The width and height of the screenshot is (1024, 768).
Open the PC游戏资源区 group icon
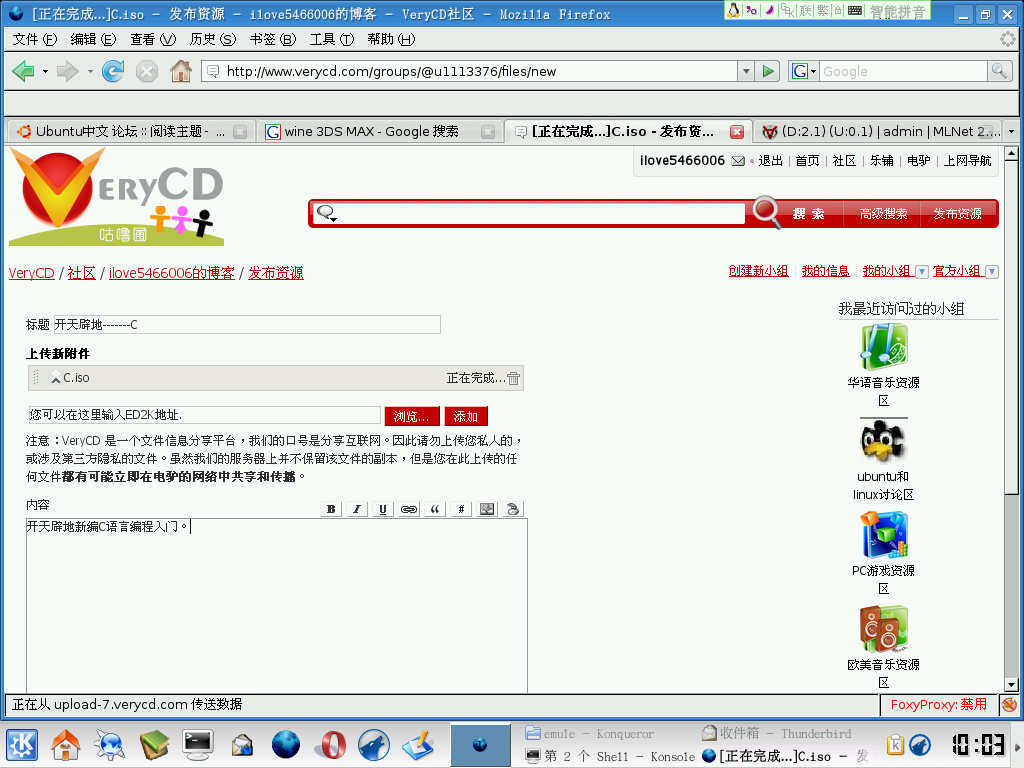(884, 535)
